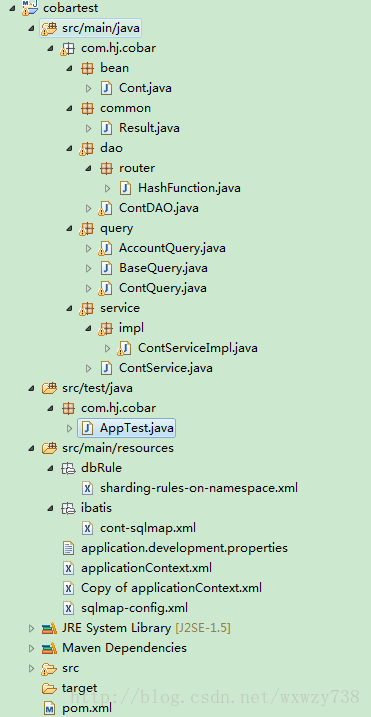Image resolution: width=371 pixels, height=717 pixels.
Task: Click the ContServiceImpl.java file icon
Action: (x=124, y=348)
